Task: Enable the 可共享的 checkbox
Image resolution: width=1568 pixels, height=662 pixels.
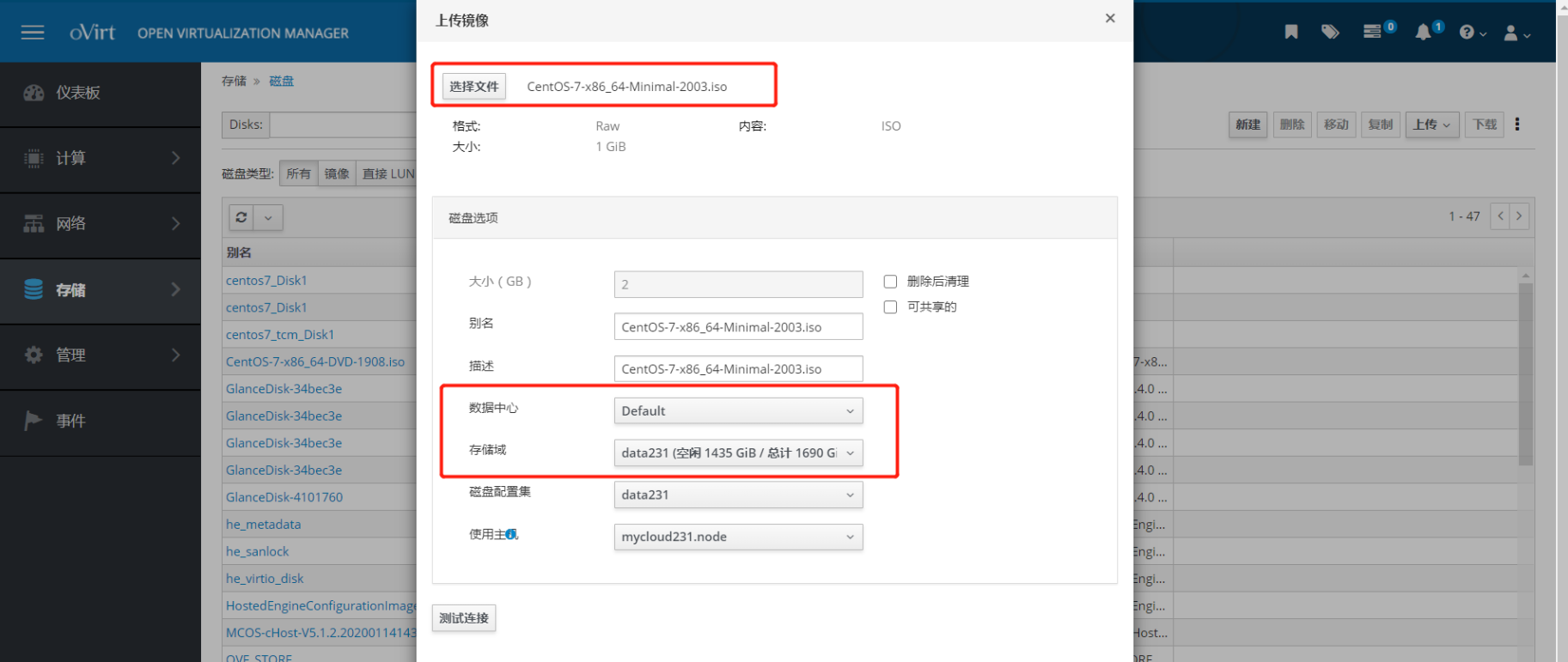Action: [890, 307]
